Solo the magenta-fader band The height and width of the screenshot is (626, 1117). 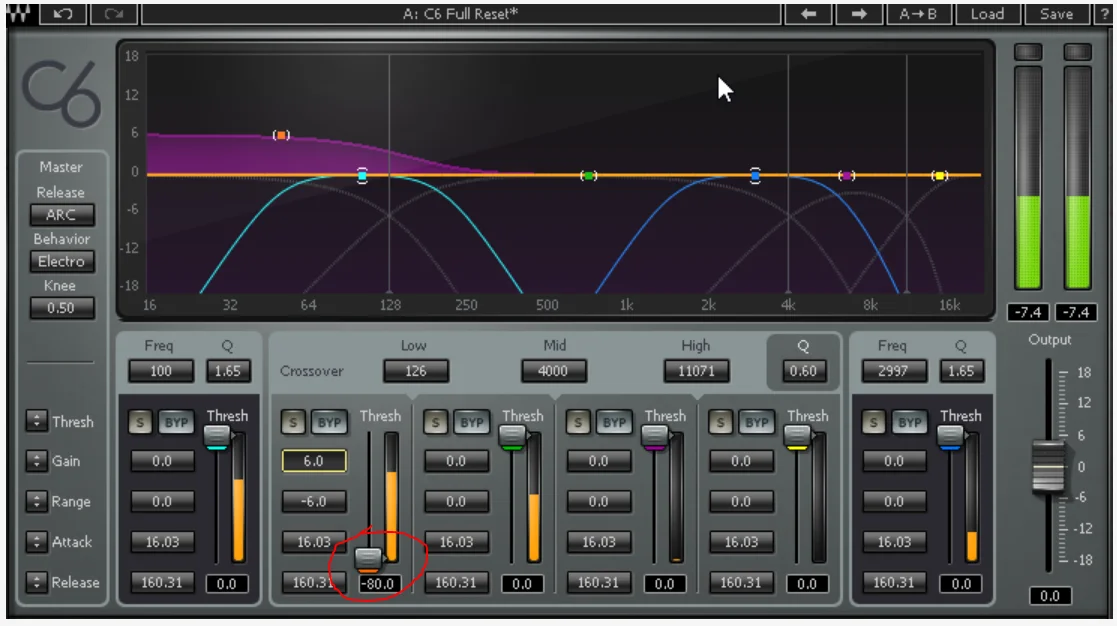(578, 422)
